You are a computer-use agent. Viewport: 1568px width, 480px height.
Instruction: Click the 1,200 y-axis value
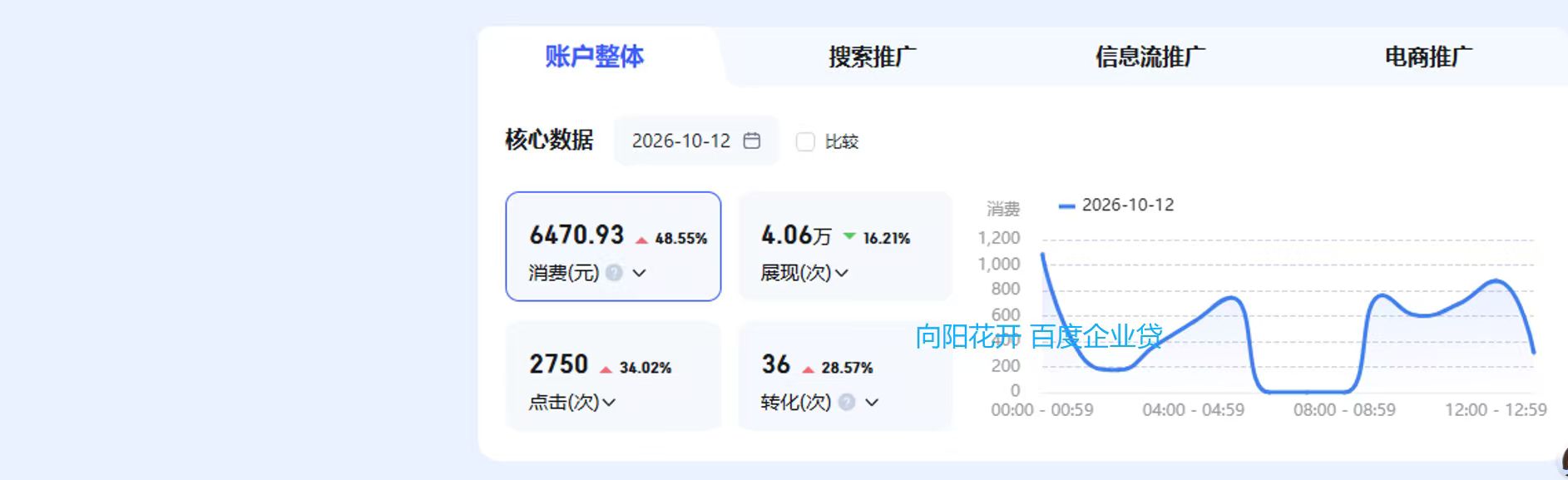pyautogui.click(x=999, y=238)
